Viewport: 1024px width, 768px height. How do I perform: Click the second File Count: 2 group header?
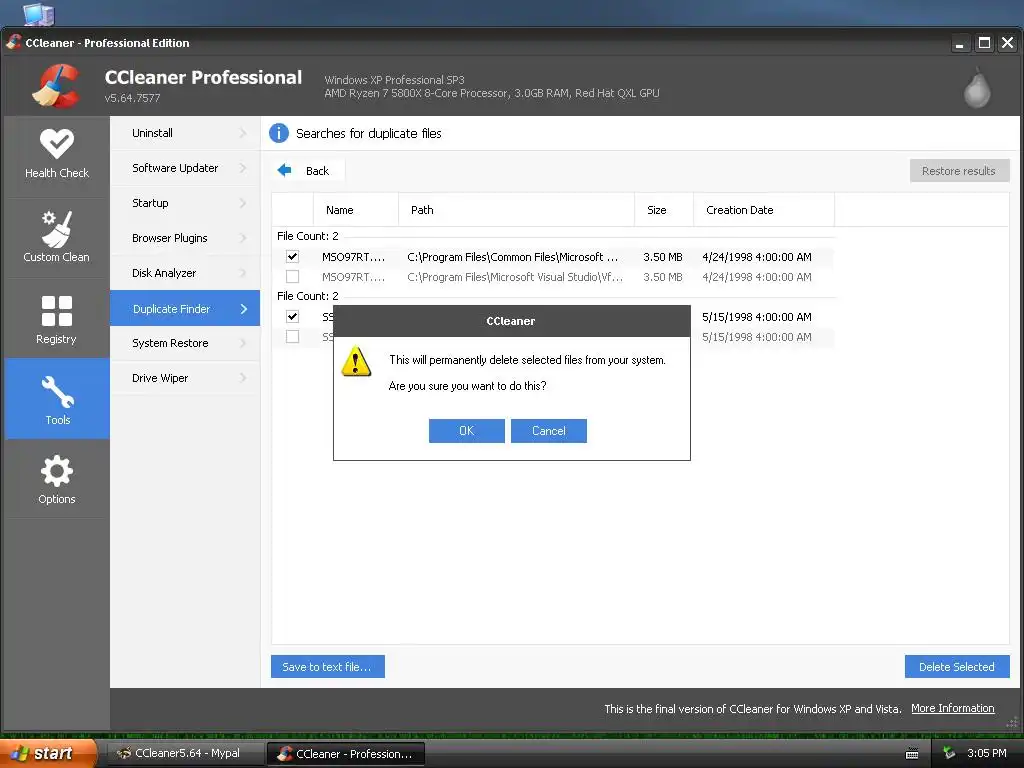click(308, 296)
